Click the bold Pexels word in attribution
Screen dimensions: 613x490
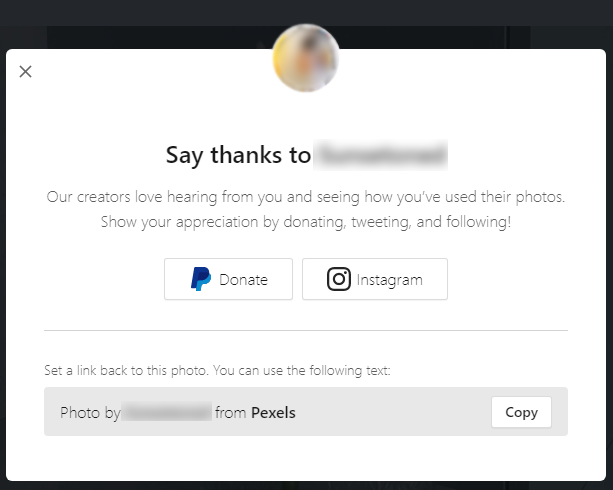273,412
